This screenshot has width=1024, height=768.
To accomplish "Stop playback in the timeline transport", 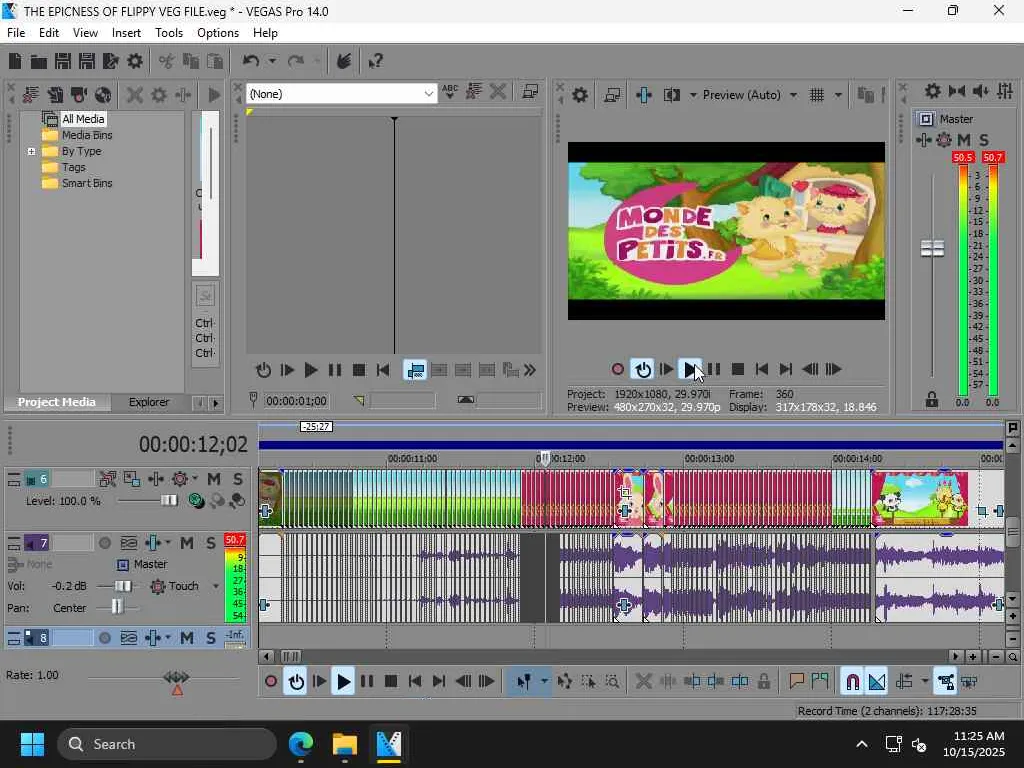I will coord(391,681).
